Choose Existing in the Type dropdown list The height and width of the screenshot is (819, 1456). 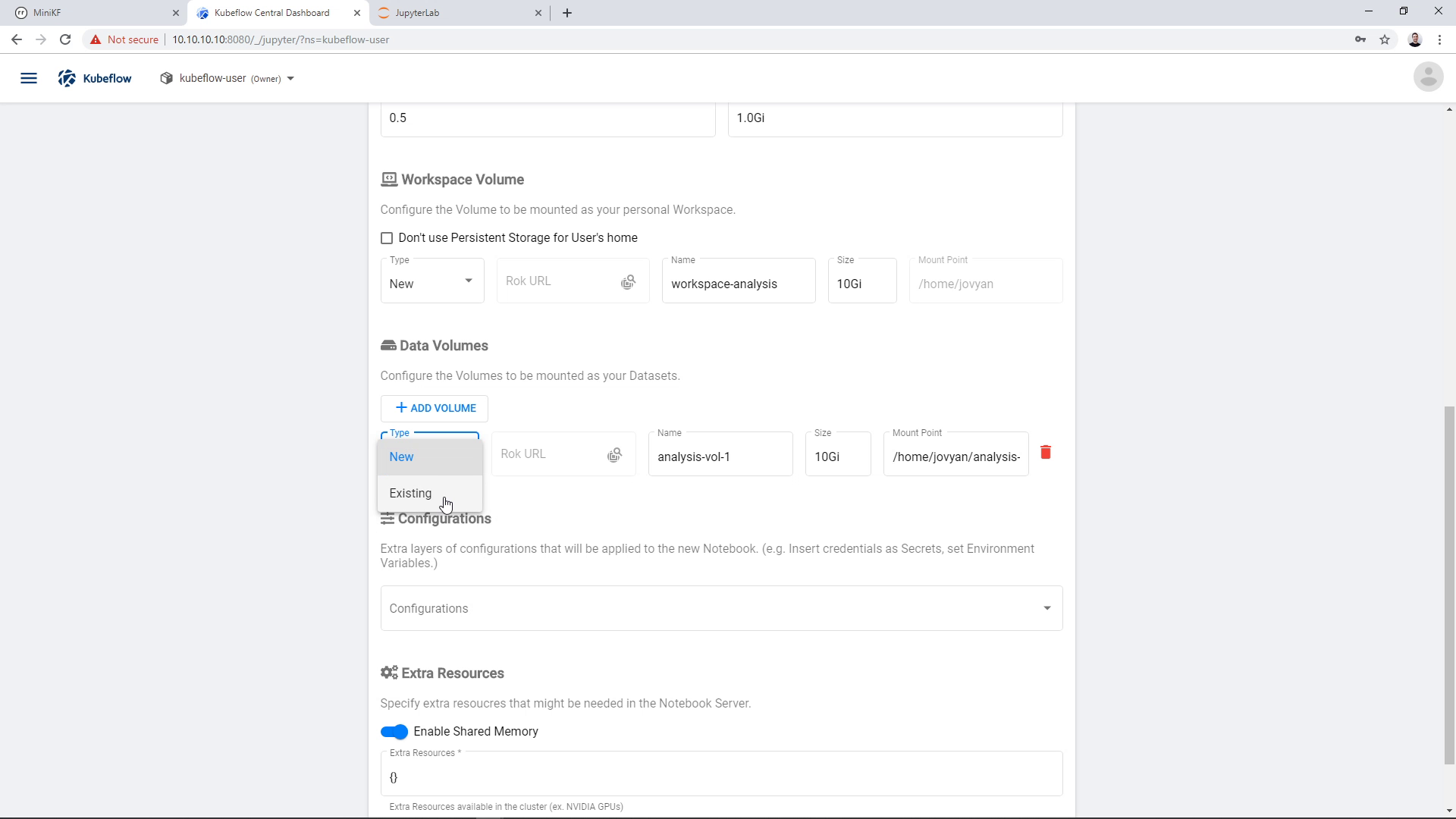(x=430, y=493)
